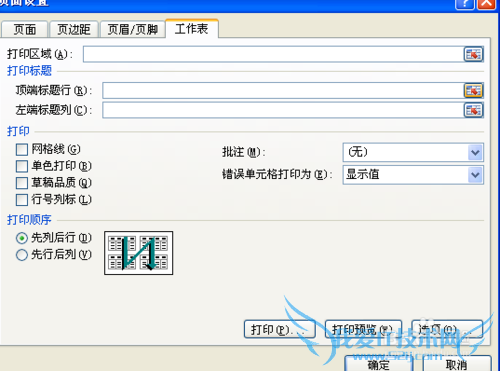Cancel with the 取消 button

[x=457, y=364]
